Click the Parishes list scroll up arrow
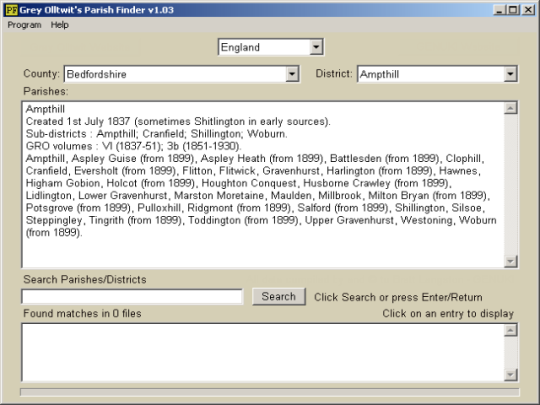This screenshot has height=405, width=540. 510,108
